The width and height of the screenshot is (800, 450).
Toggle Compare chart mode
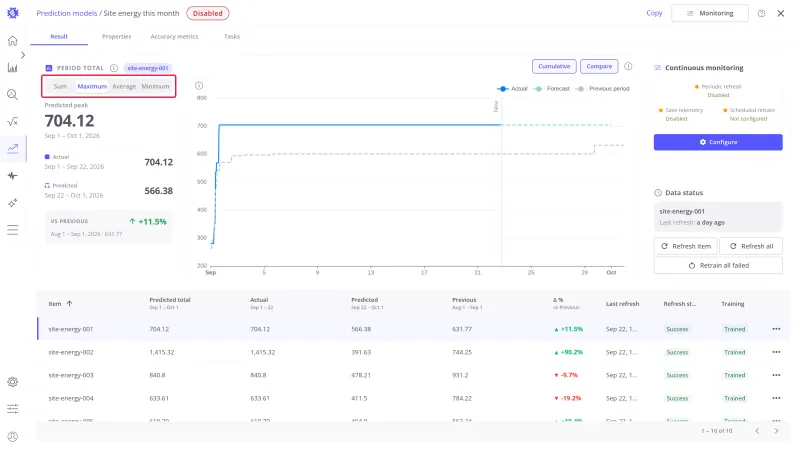(x=599, y=66)
